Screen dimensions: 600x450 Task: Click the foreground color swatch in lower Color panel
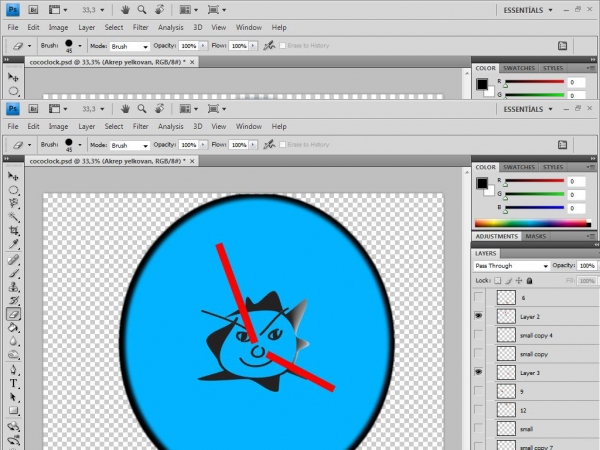click(482, 183)
